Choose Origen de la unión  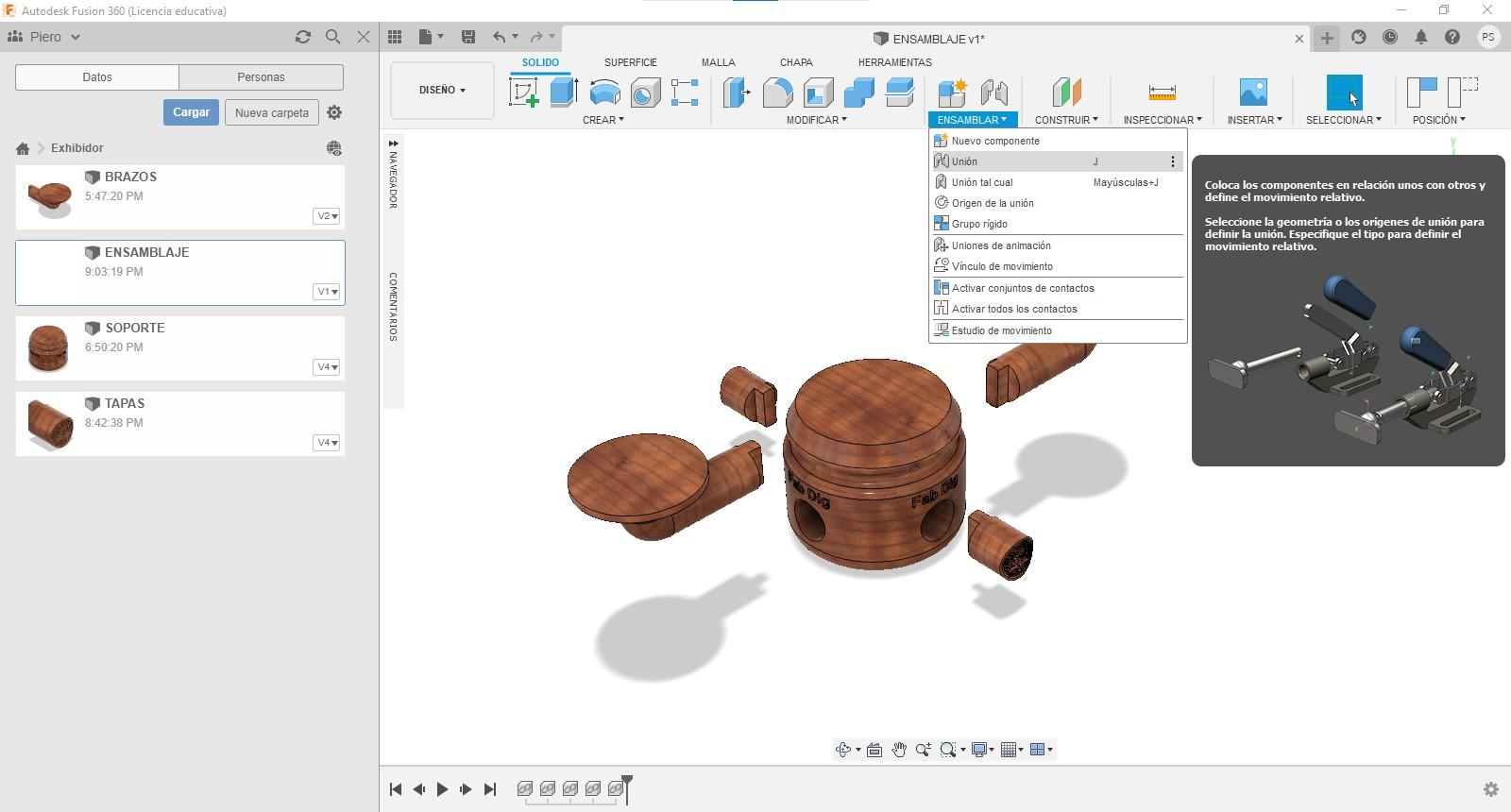pyautogui.click(x=1058, y=203)
